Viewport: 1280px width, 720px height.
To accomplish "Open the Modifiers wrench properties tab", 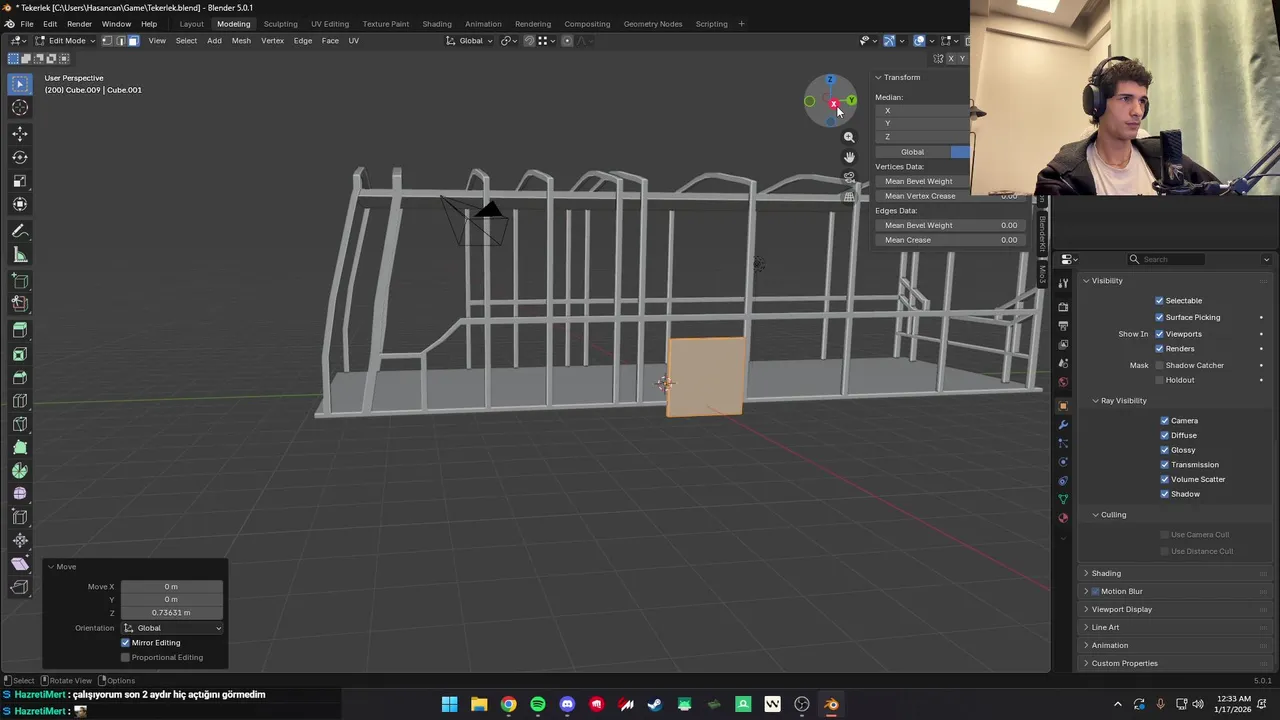I will coord(1063,425).
